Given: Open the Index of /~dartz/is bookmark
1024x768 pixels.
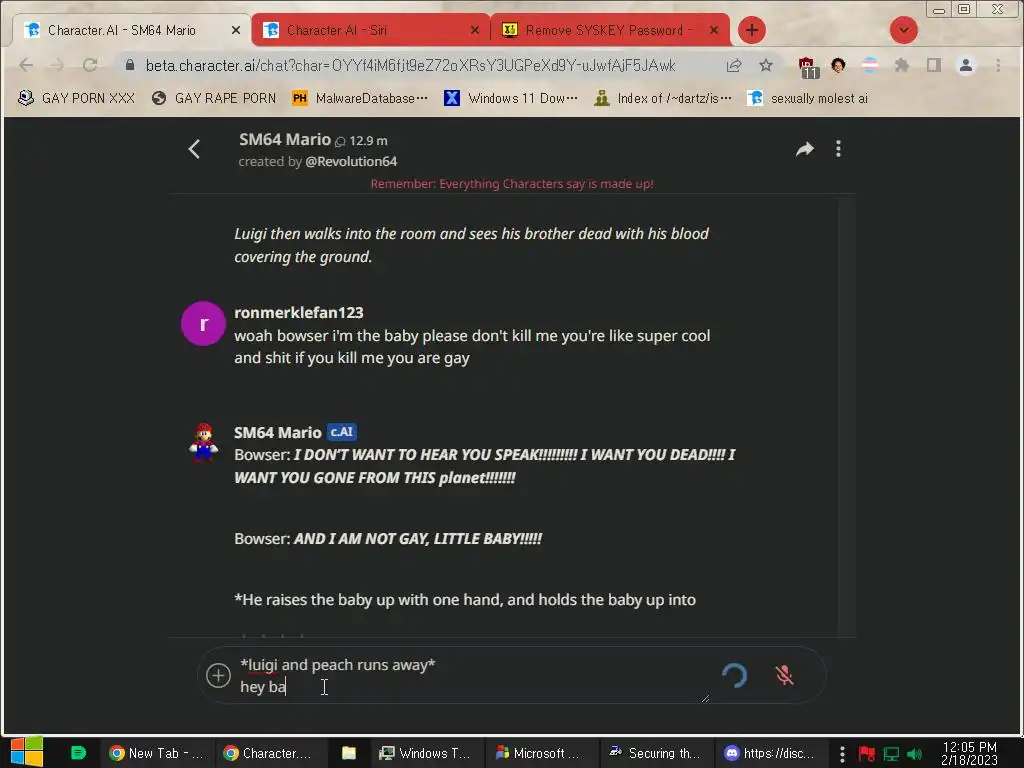Looking at the screenshot, I should (x=663, y=98).
